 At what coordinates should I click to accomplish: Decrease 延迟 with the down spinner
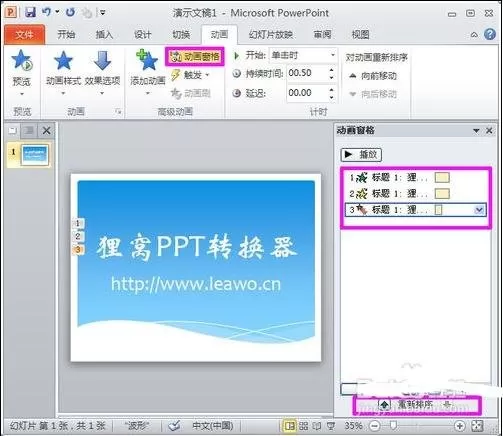[x=331, y=97]
